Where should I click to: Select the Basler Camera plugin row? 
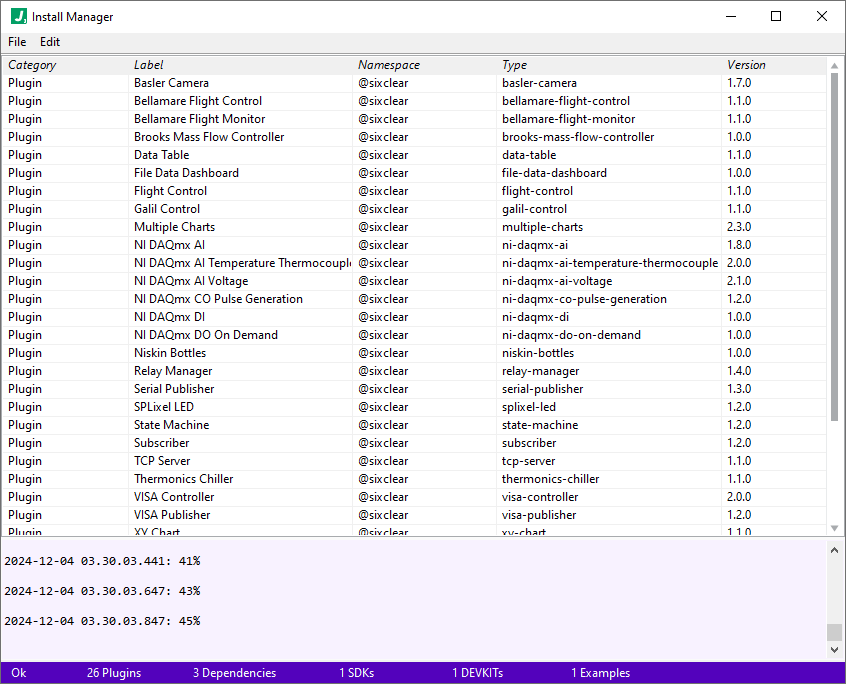click(x=300, y=82)
